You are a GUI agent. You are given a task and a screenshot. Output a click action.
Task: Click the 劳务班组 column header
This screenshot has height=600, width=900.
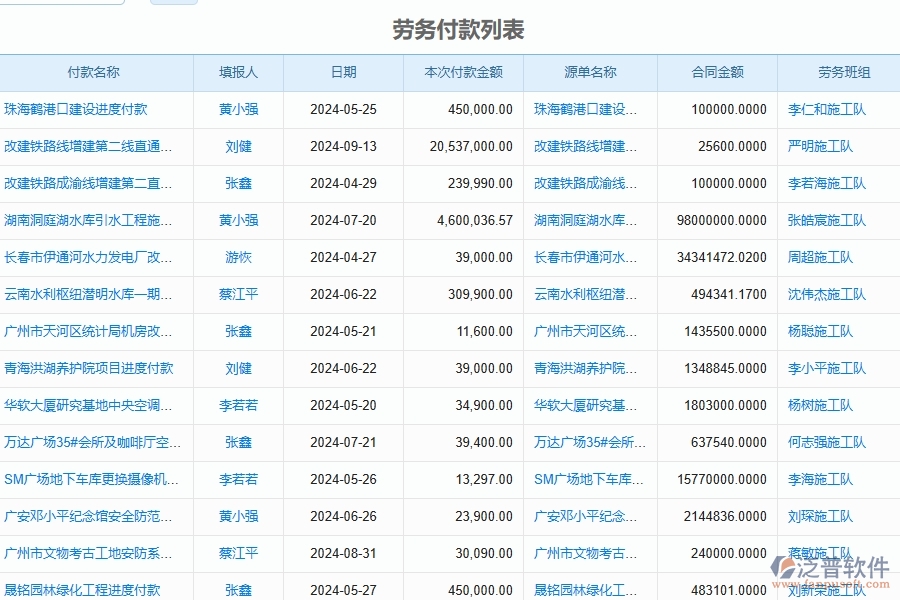(838, 72)
